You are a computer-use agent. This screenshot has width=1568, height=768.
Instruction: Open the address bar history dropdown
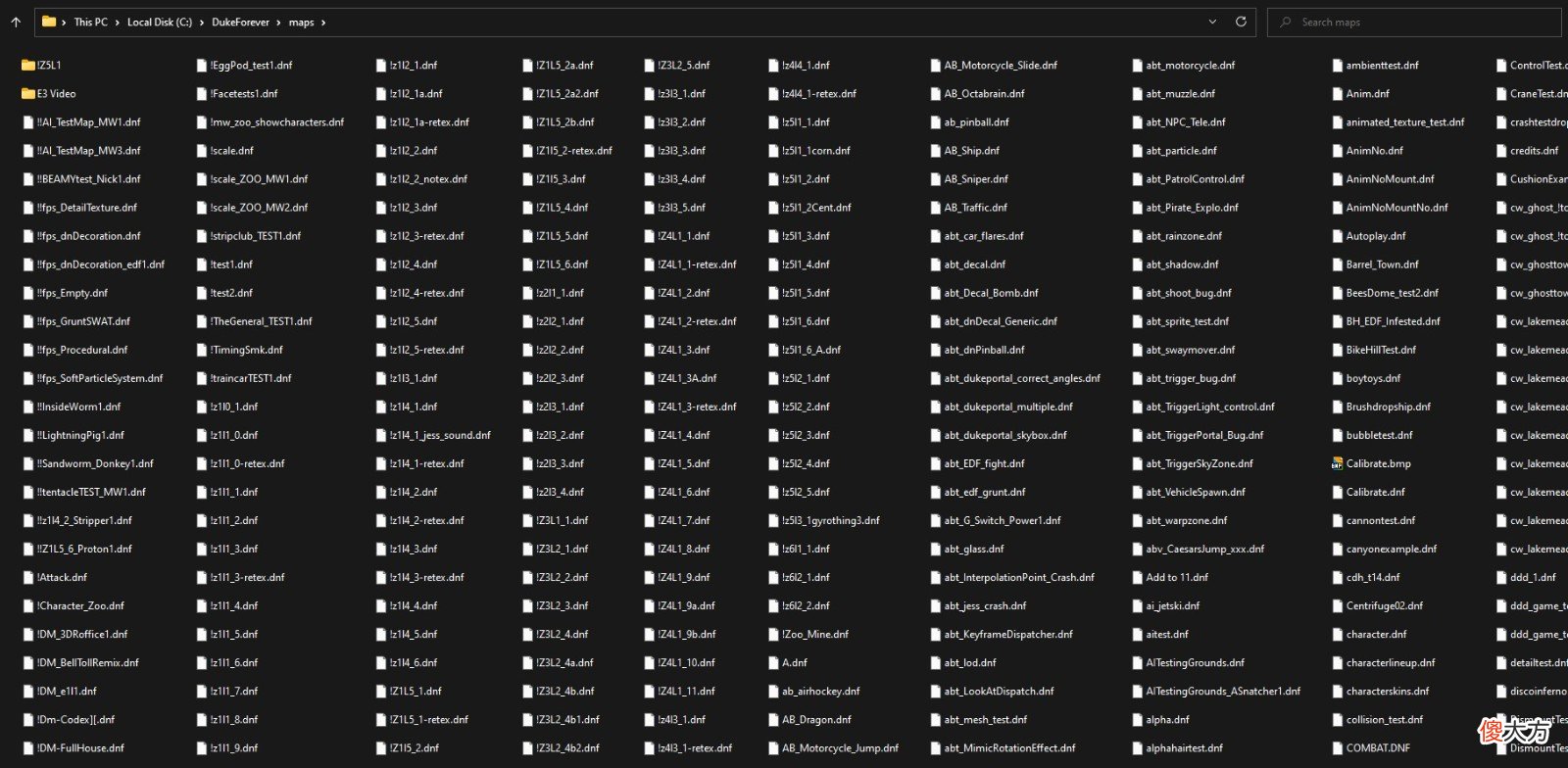click(1213, 22)
